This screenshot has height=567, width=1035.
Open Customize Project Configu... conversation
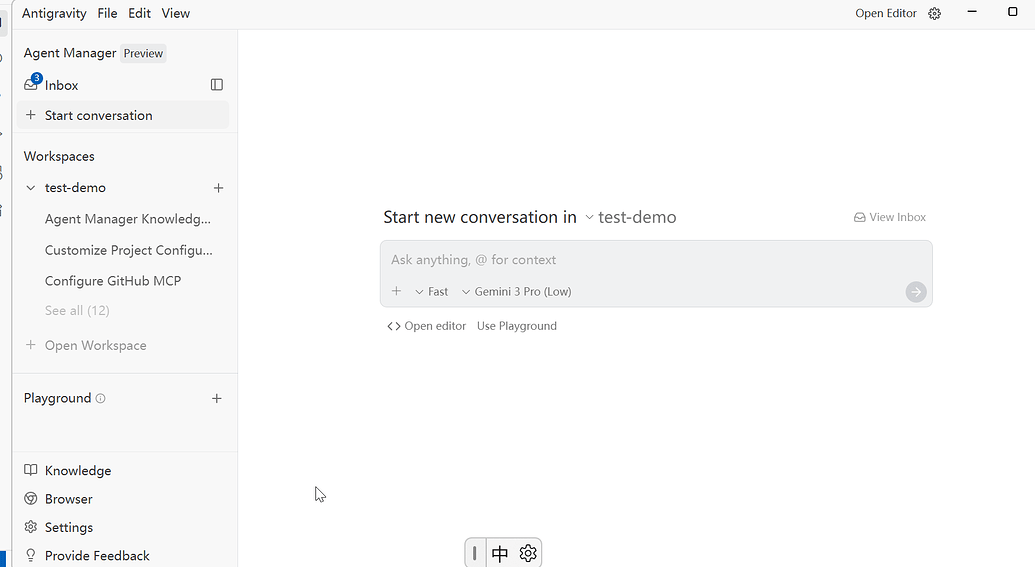click(x=129, y=250)
